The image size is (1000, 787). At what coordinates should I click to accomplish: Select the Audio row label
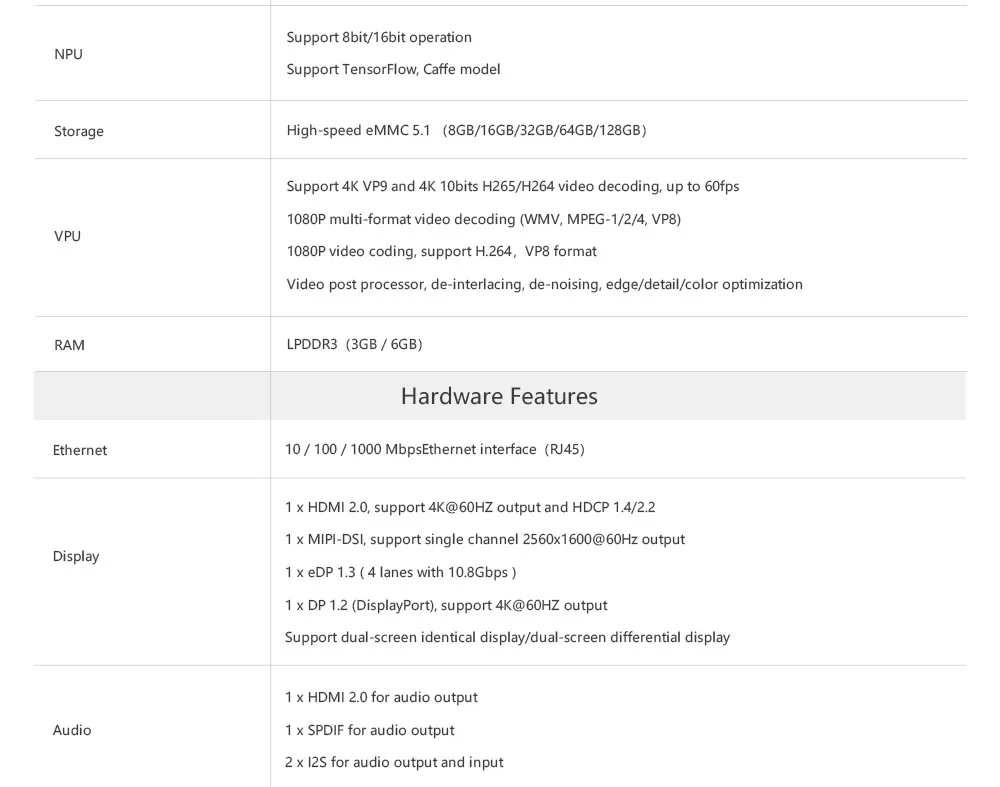click(x=72, y=730)
